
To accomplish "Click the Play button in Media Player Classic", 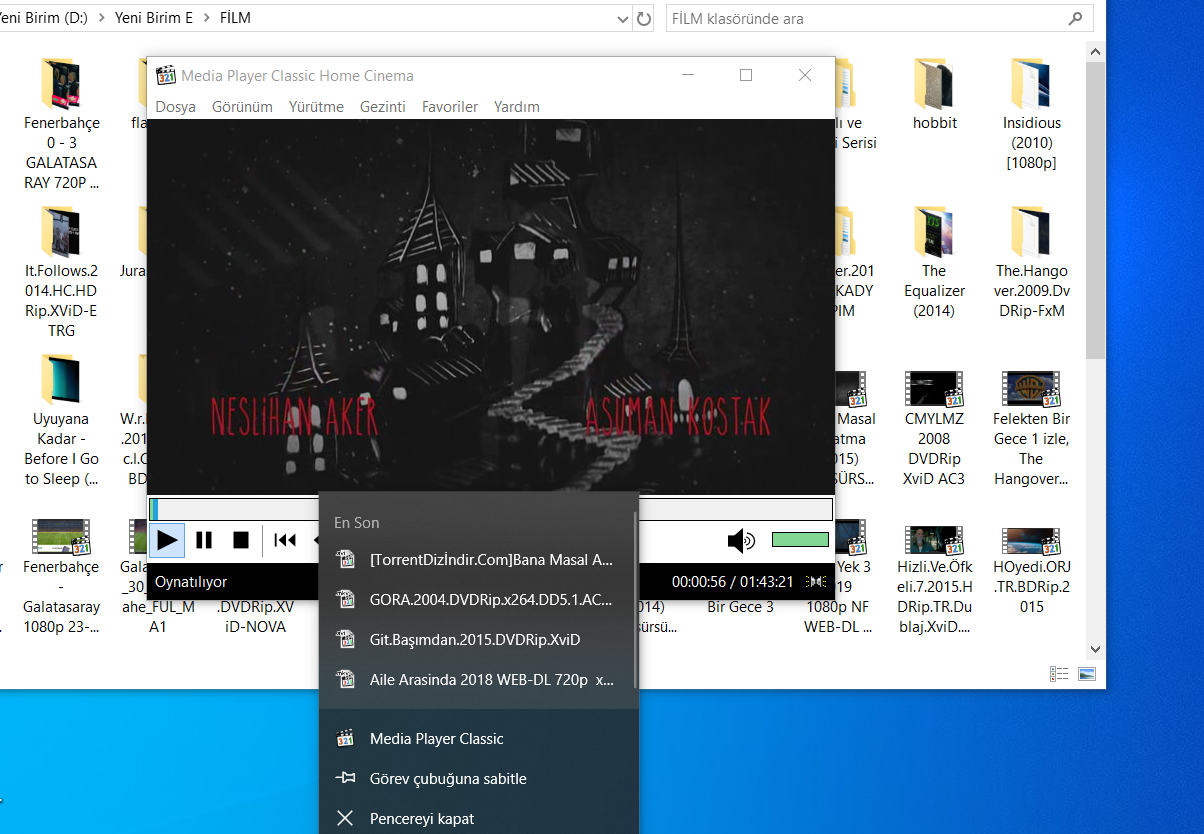I will click(167, 540).
